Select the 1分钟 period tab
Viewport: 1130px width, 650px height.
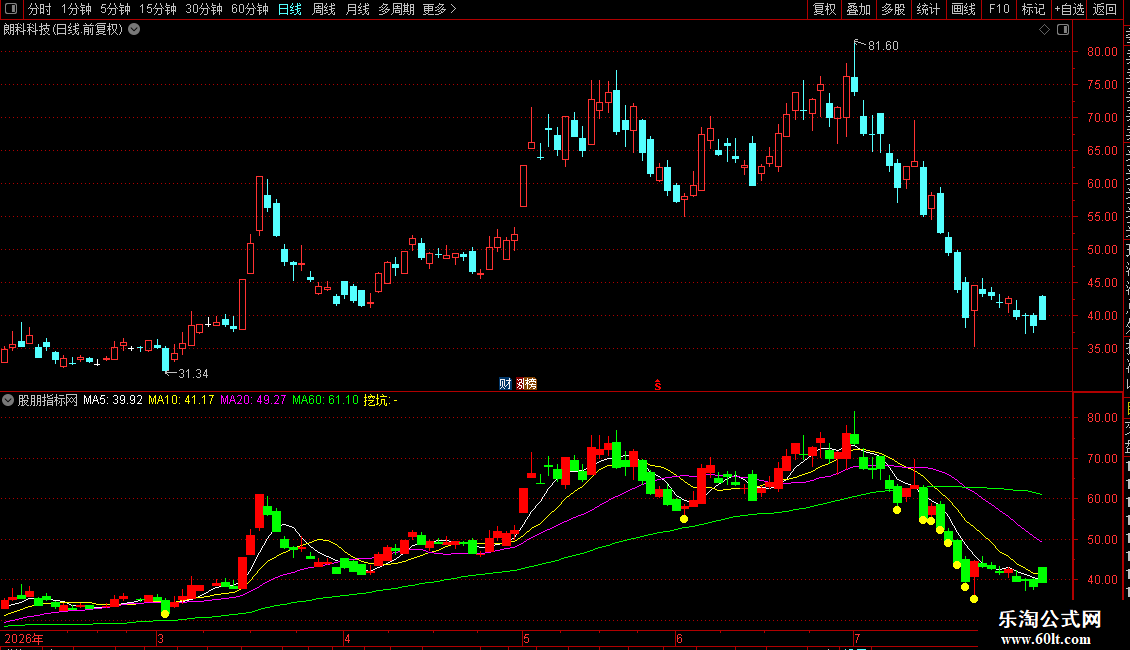point(76,9)
